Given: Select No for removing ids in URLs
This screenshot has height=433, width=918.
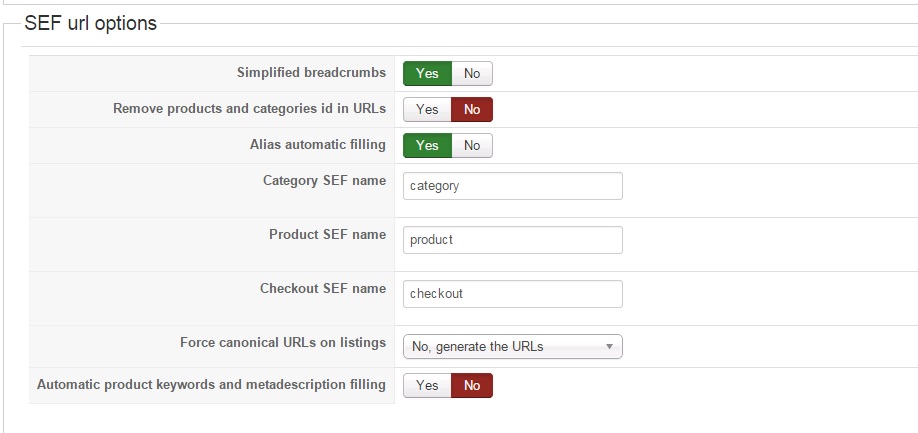Looking at the screenshot, I should tap(472, 109).
